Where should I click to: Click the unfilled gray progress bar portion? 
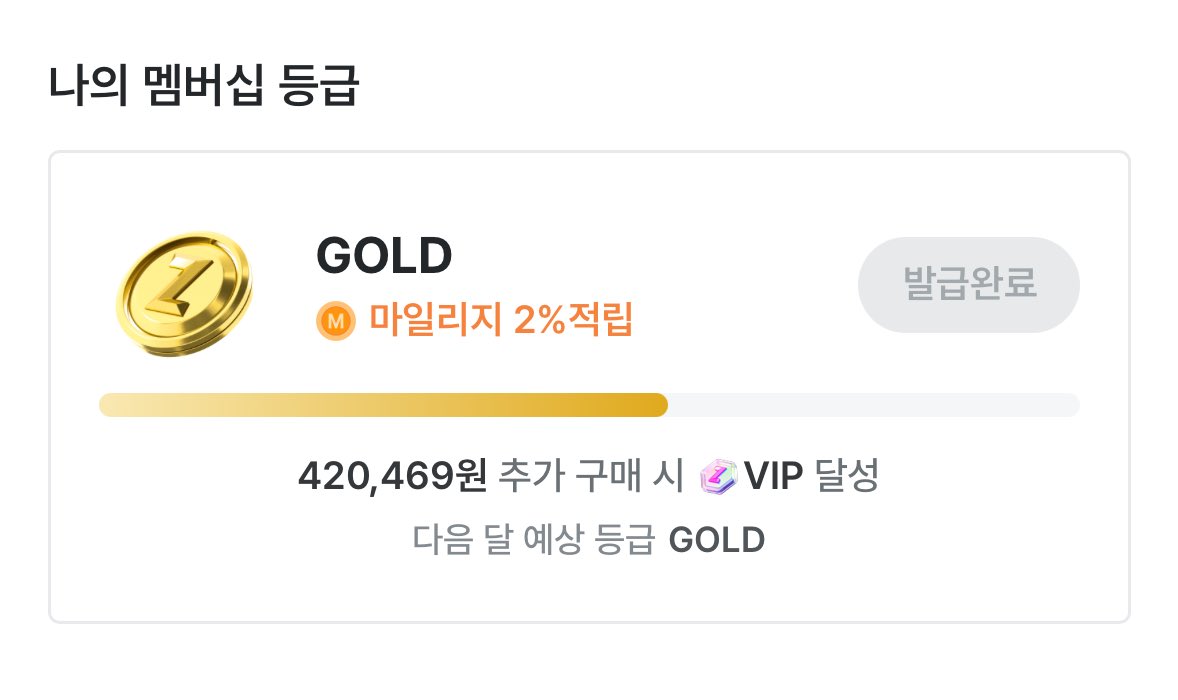point(874,405)
